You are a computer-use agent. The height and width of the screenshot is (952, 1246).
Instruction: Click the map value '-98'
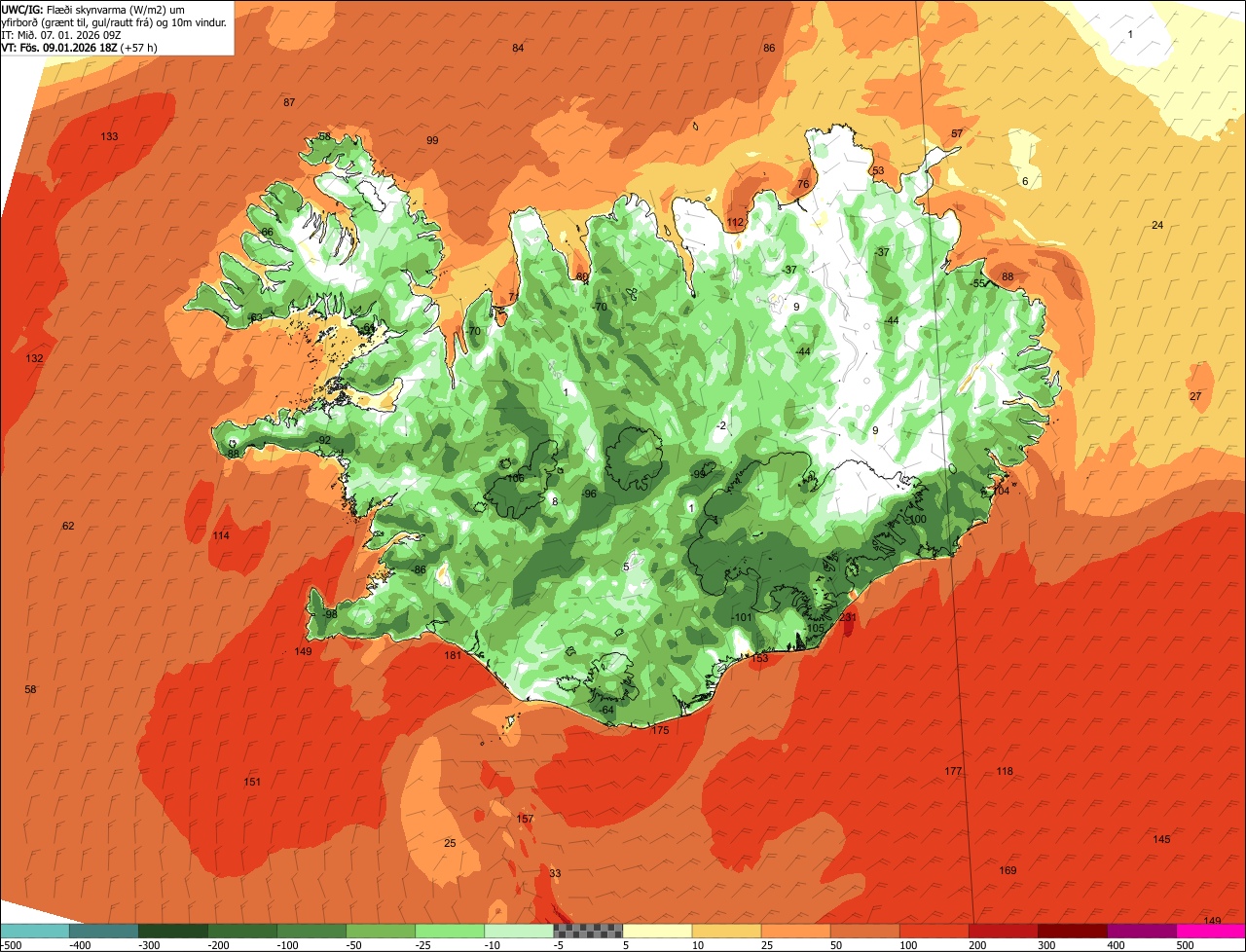point(329,615)
